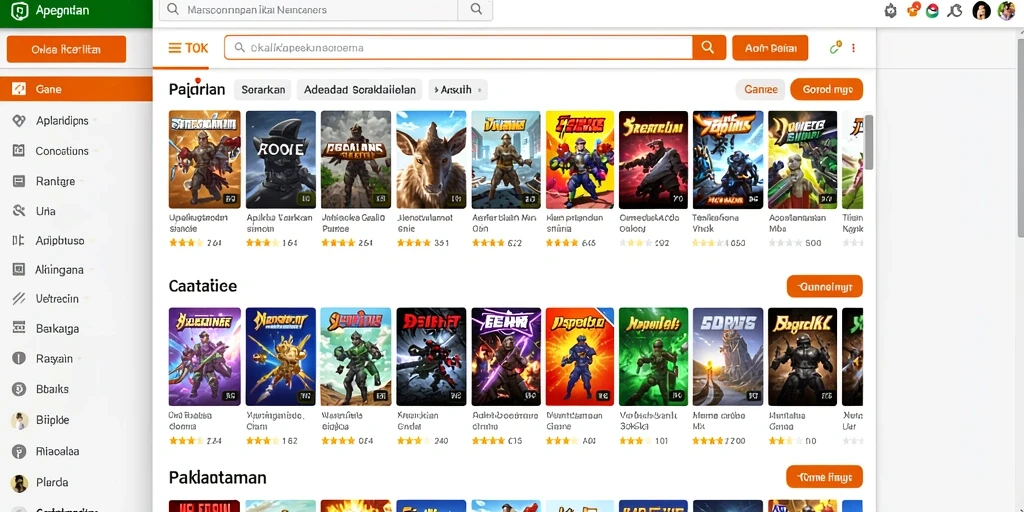Click the Conoatiuns sidebar icon
Viewport: 1024px width, 512px height.
(x=19, y=151)
